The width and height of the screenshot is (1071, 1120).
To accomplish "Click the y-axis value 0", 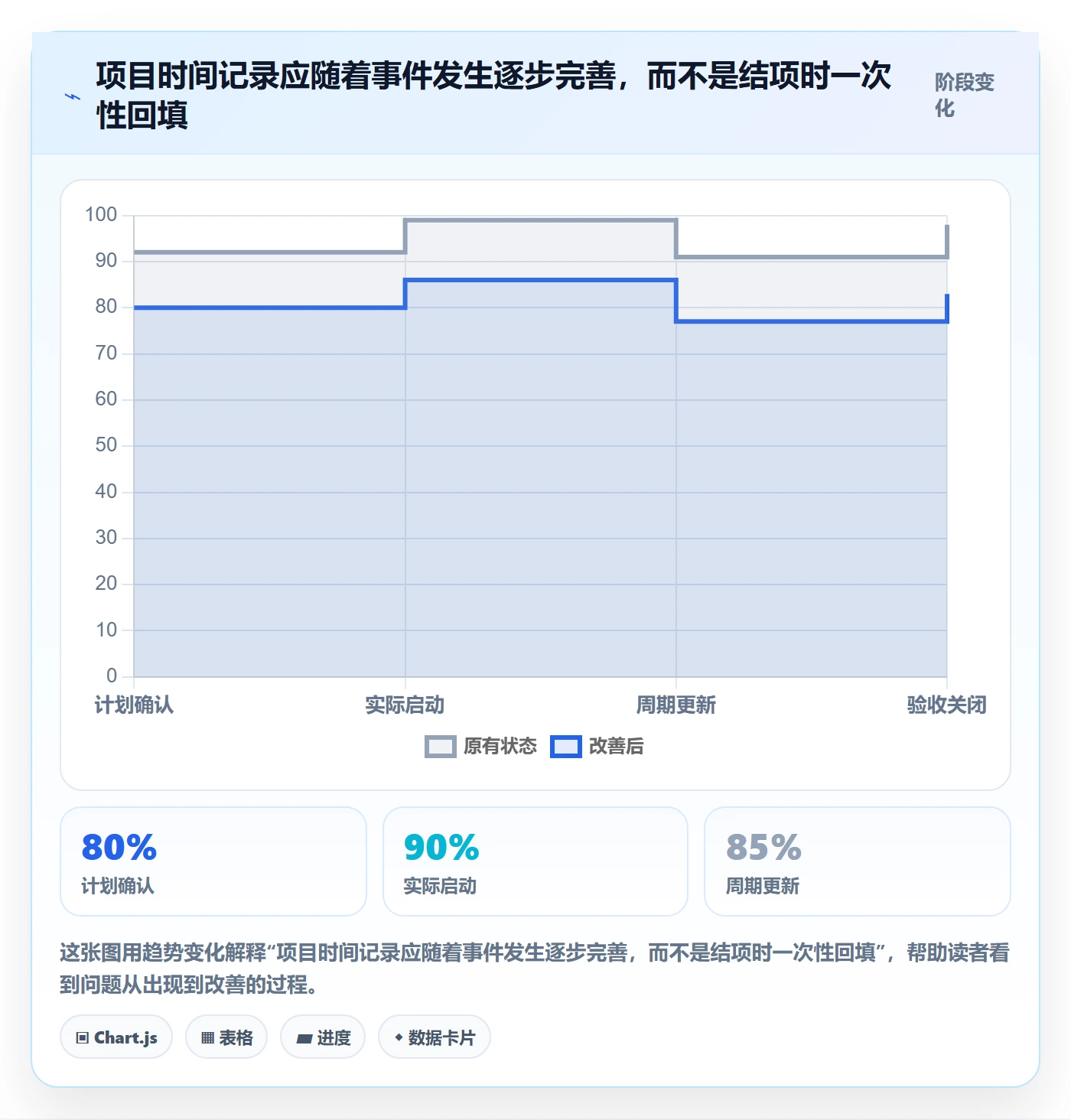I will coord(112,676).
